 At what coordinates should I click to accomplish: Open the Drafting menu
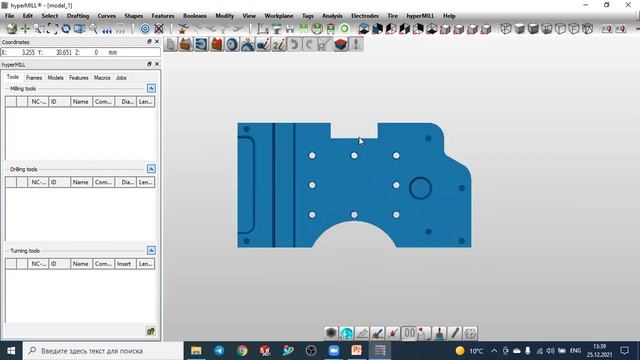coord(78,16)
